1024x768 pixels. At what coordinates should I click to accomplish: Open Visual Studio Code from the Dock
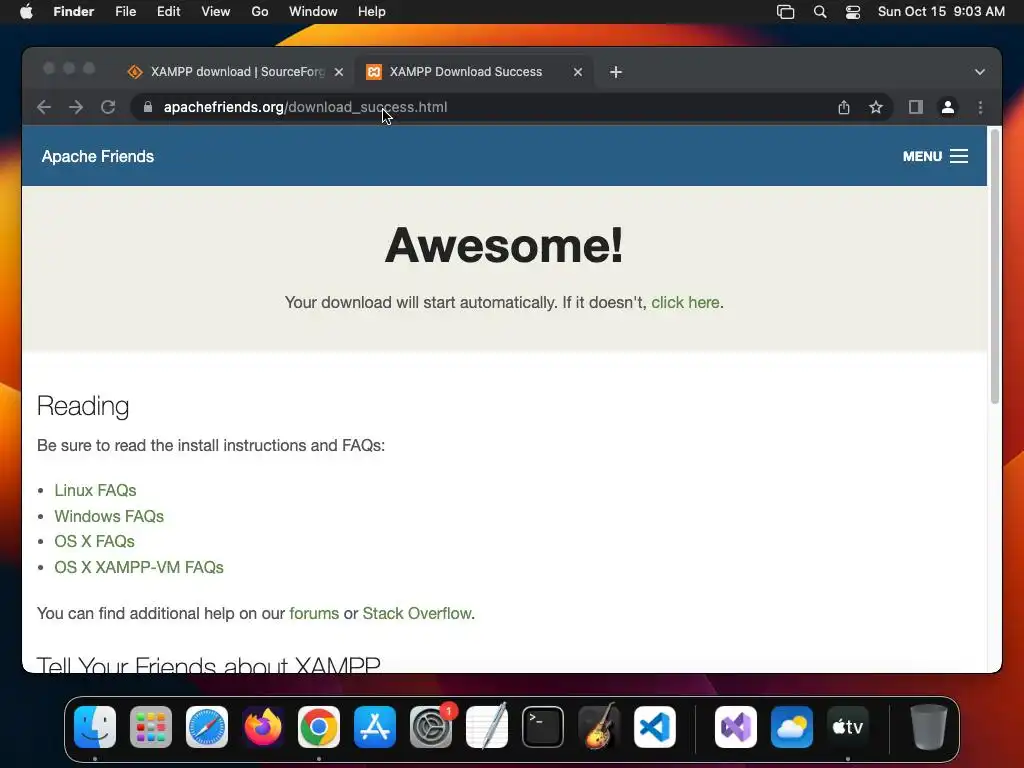pos(655,727)
